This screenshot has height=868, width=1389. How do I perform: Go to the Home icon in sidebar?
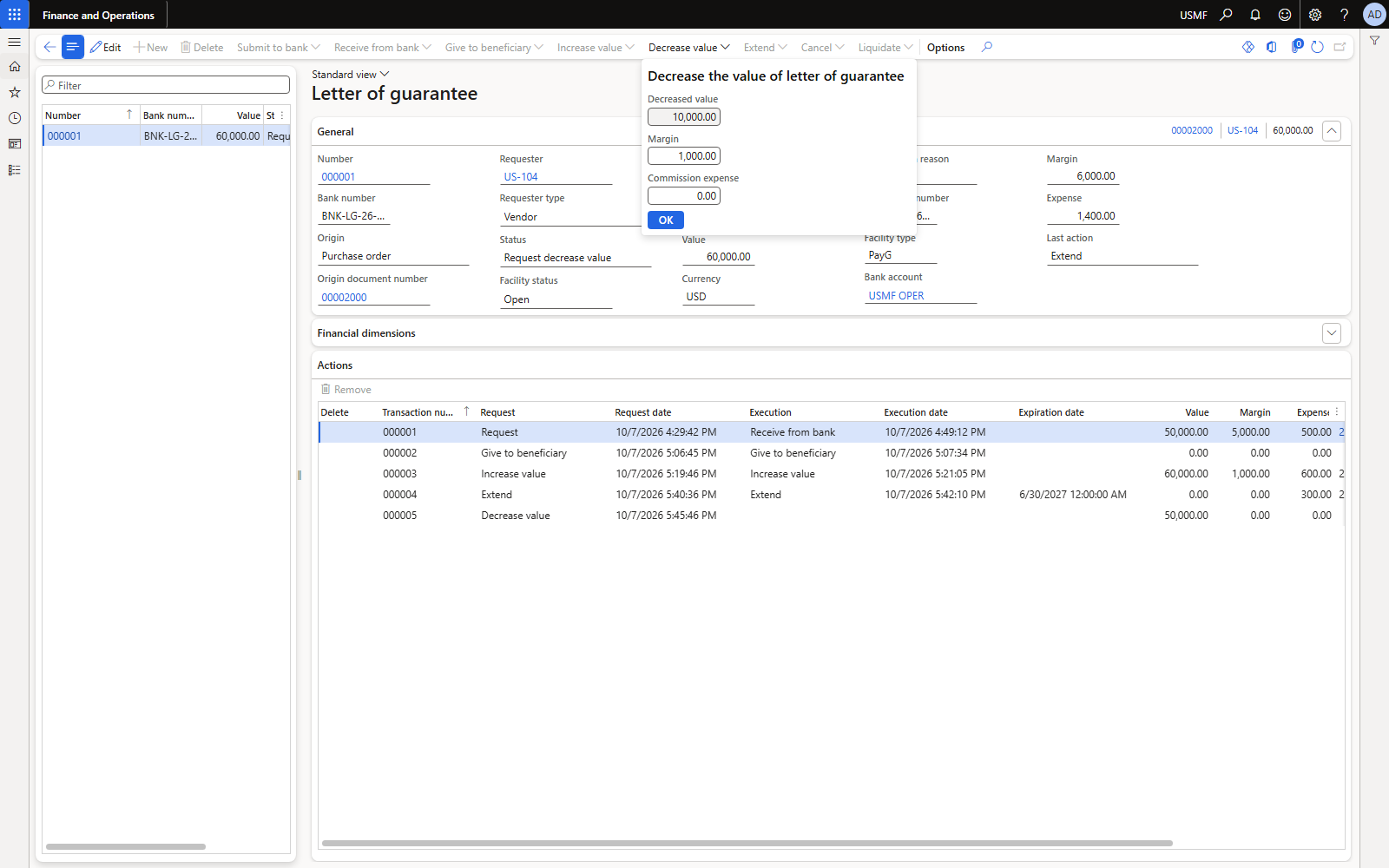coord(15,67)
